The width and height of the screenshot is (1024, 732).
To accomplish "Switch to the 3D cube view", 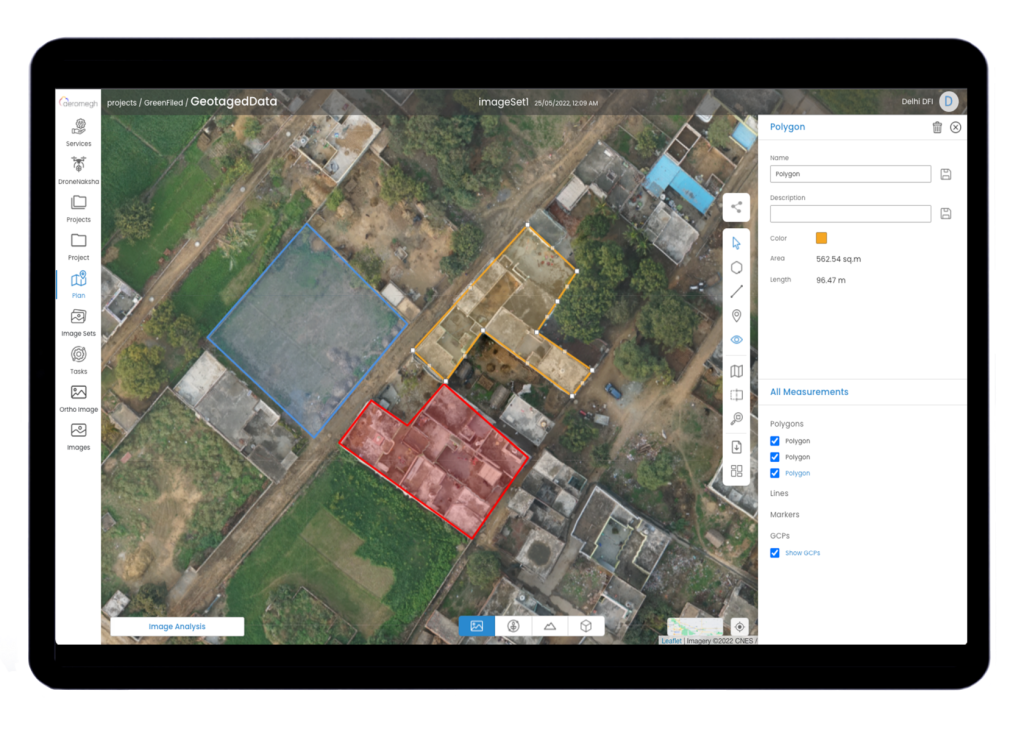I will pos(586,626).
